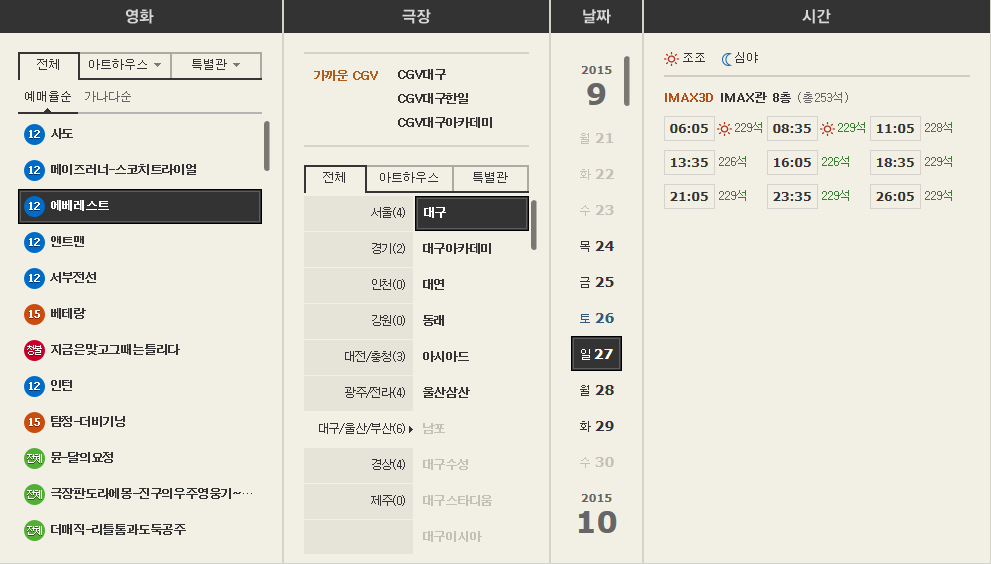Select the 특별관 tab in theater panel
The image size is (991, 564).
click(490, 178)
